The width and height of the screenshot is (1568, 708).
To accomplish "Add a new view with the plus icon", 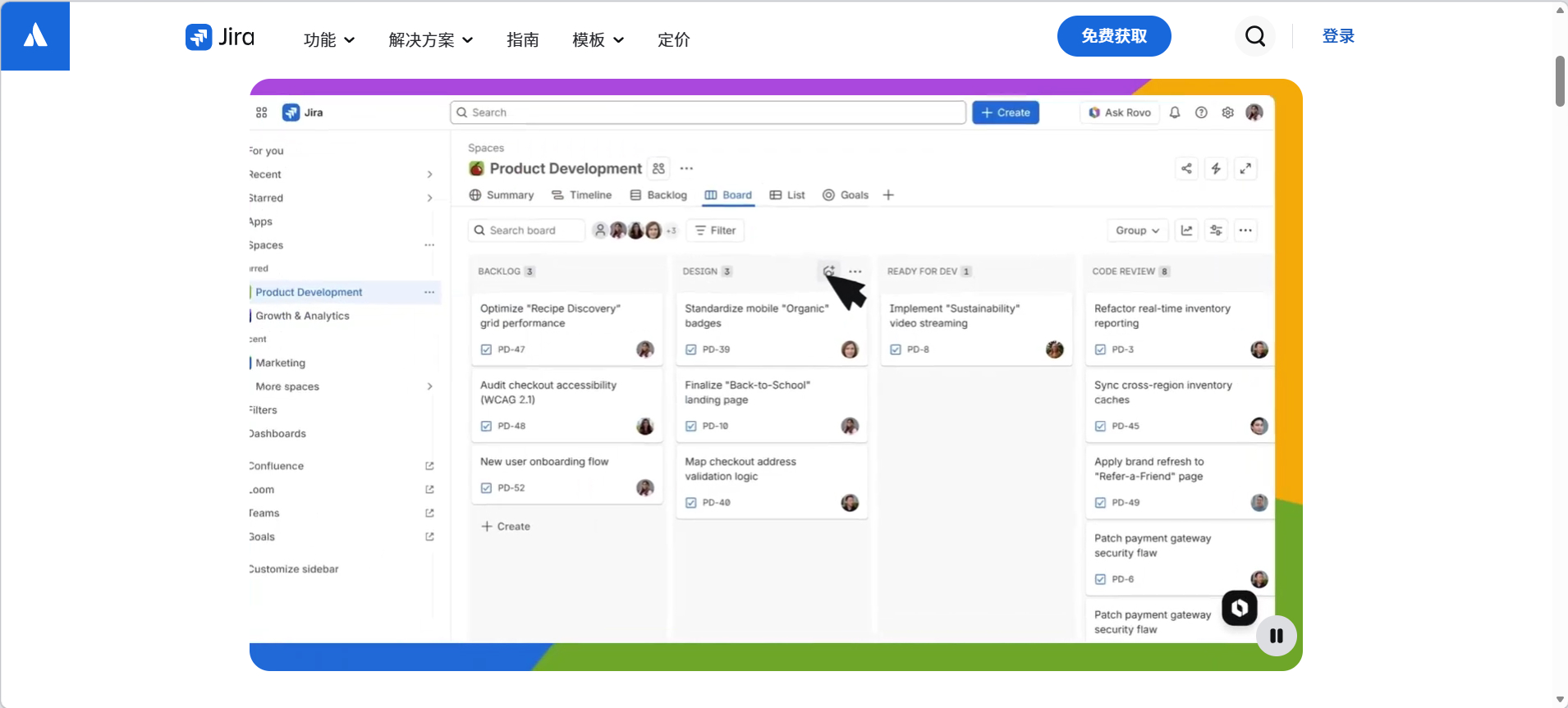I will tap(888, 195).
